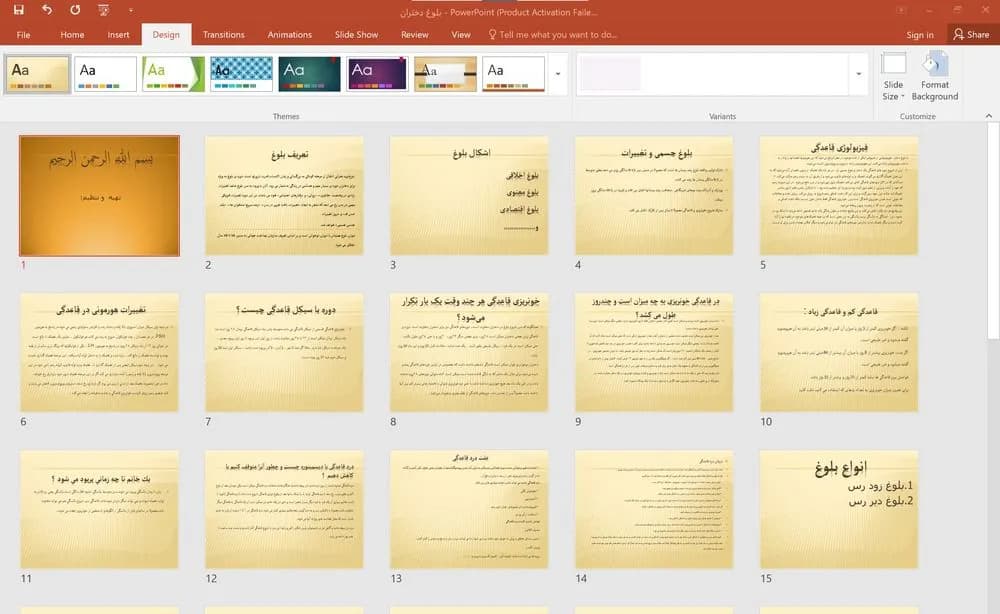Select the first variant thumbnail
1000x614 pixels.
tap(611, 73)
